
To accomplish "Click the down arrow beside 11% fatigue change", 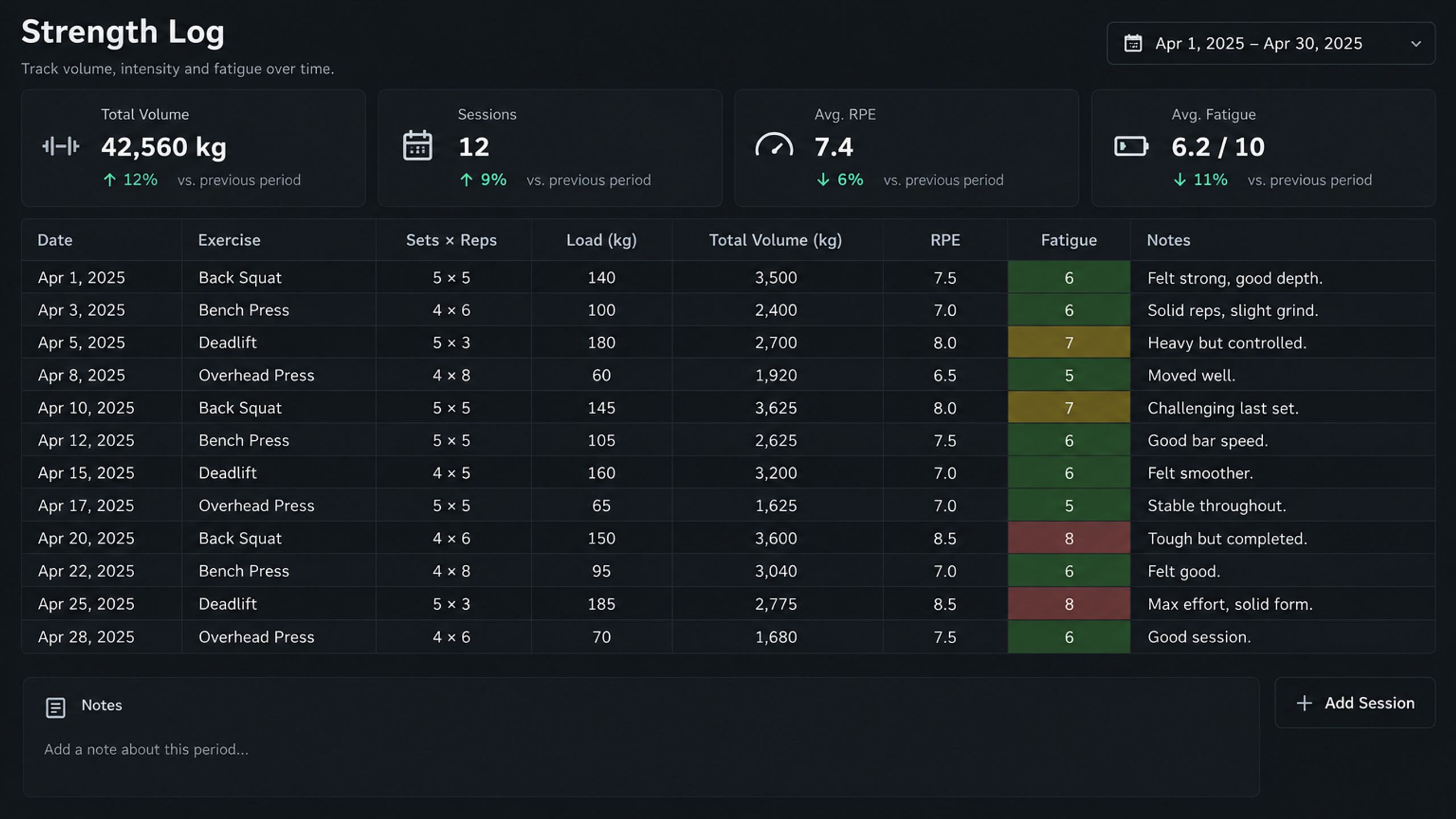I will pyautogui.click(x=1180, y=180).
